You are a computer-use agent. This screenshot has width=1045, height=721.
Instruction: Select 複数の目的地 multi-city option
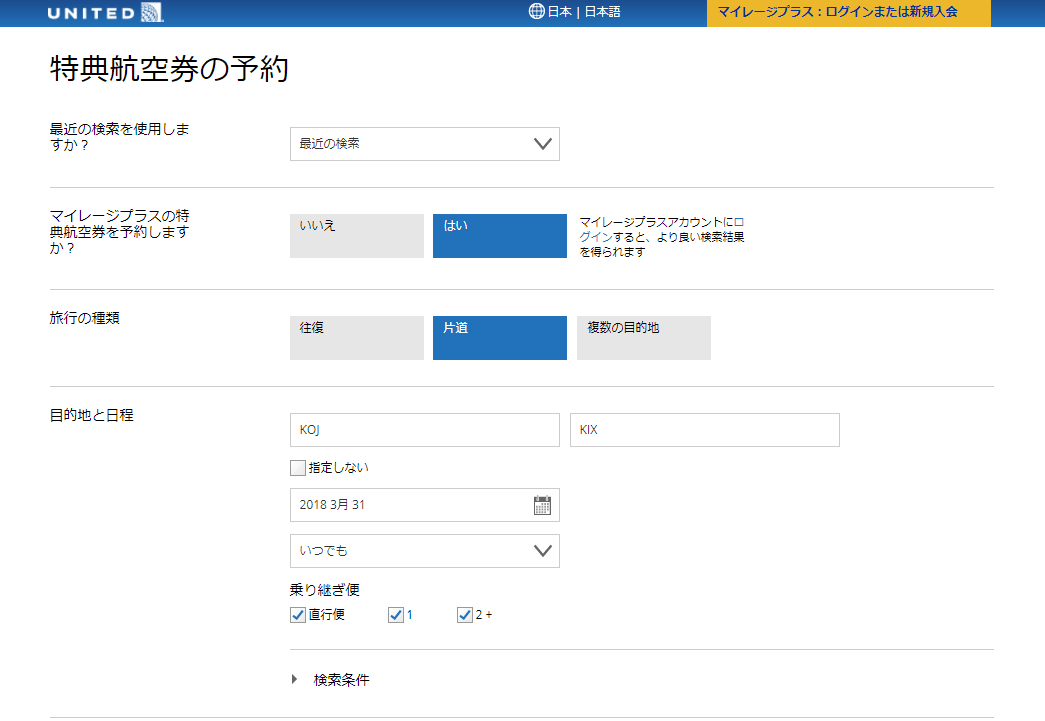[x=643, y=338]
